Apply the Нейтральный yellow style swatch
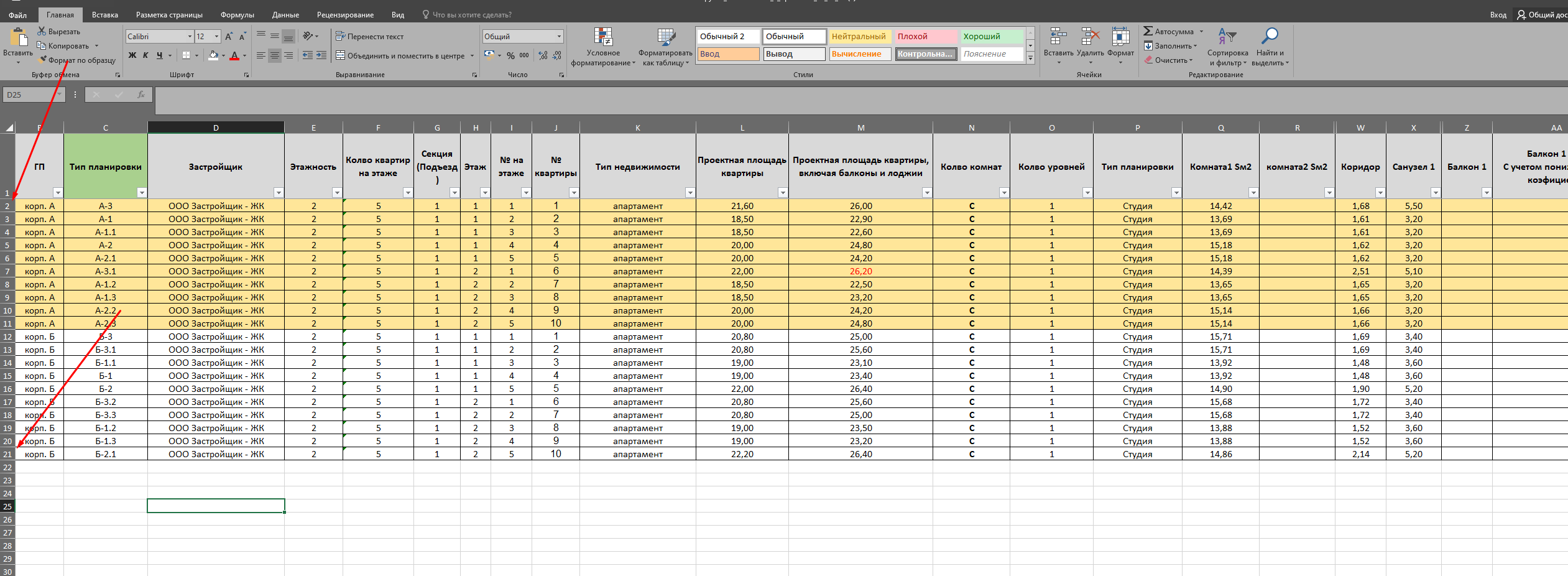 860,37
